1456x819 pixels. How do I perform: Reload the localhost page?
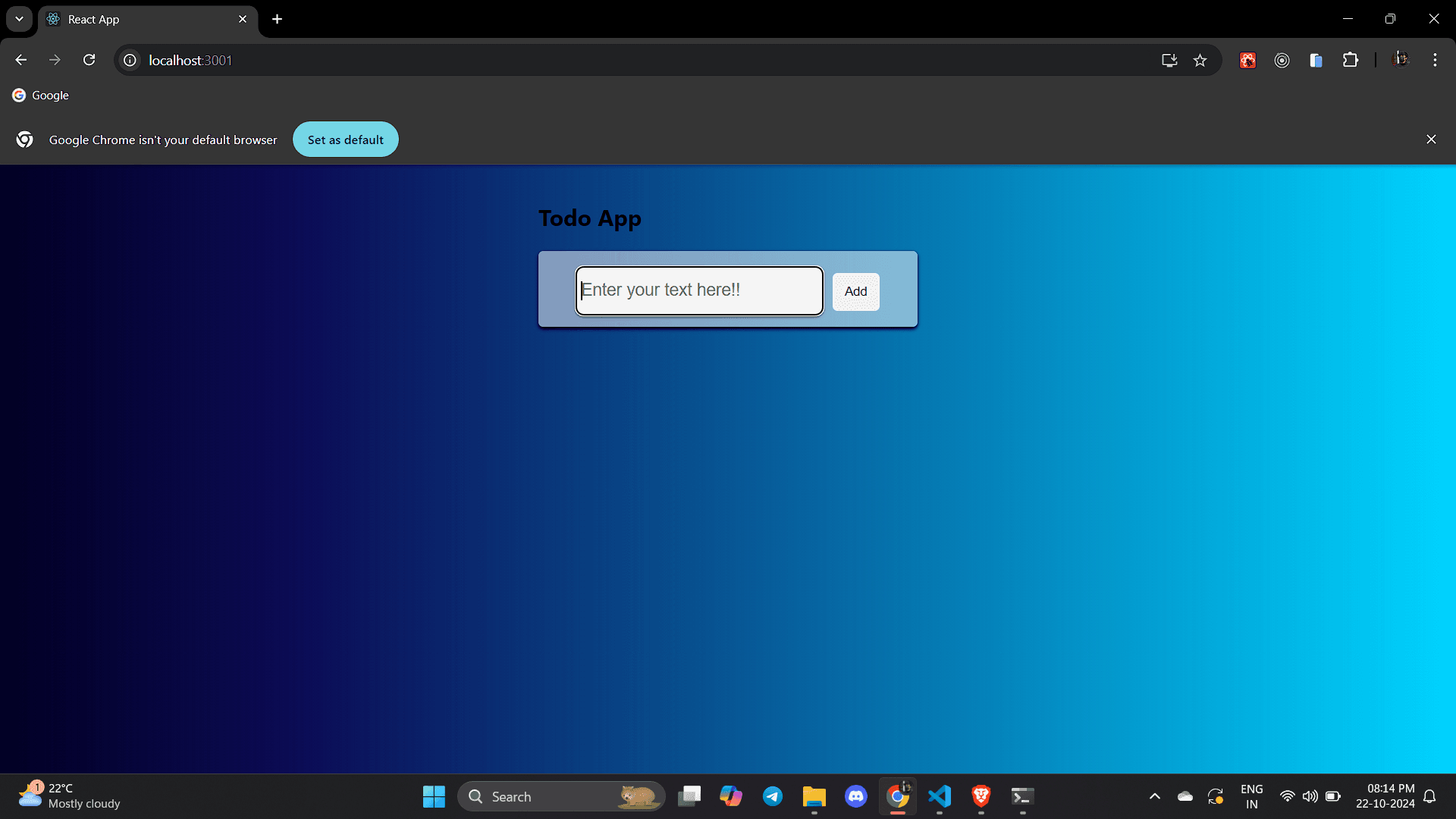coord(89,60)
